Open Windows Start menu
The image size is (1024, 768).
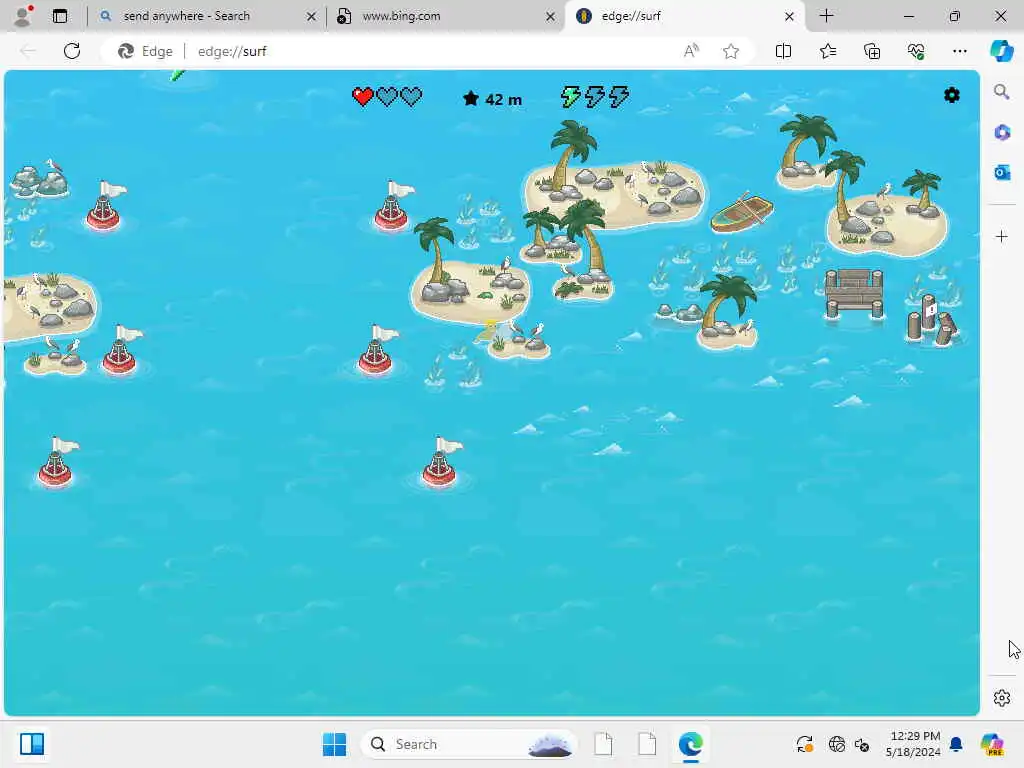pos(334,744)
